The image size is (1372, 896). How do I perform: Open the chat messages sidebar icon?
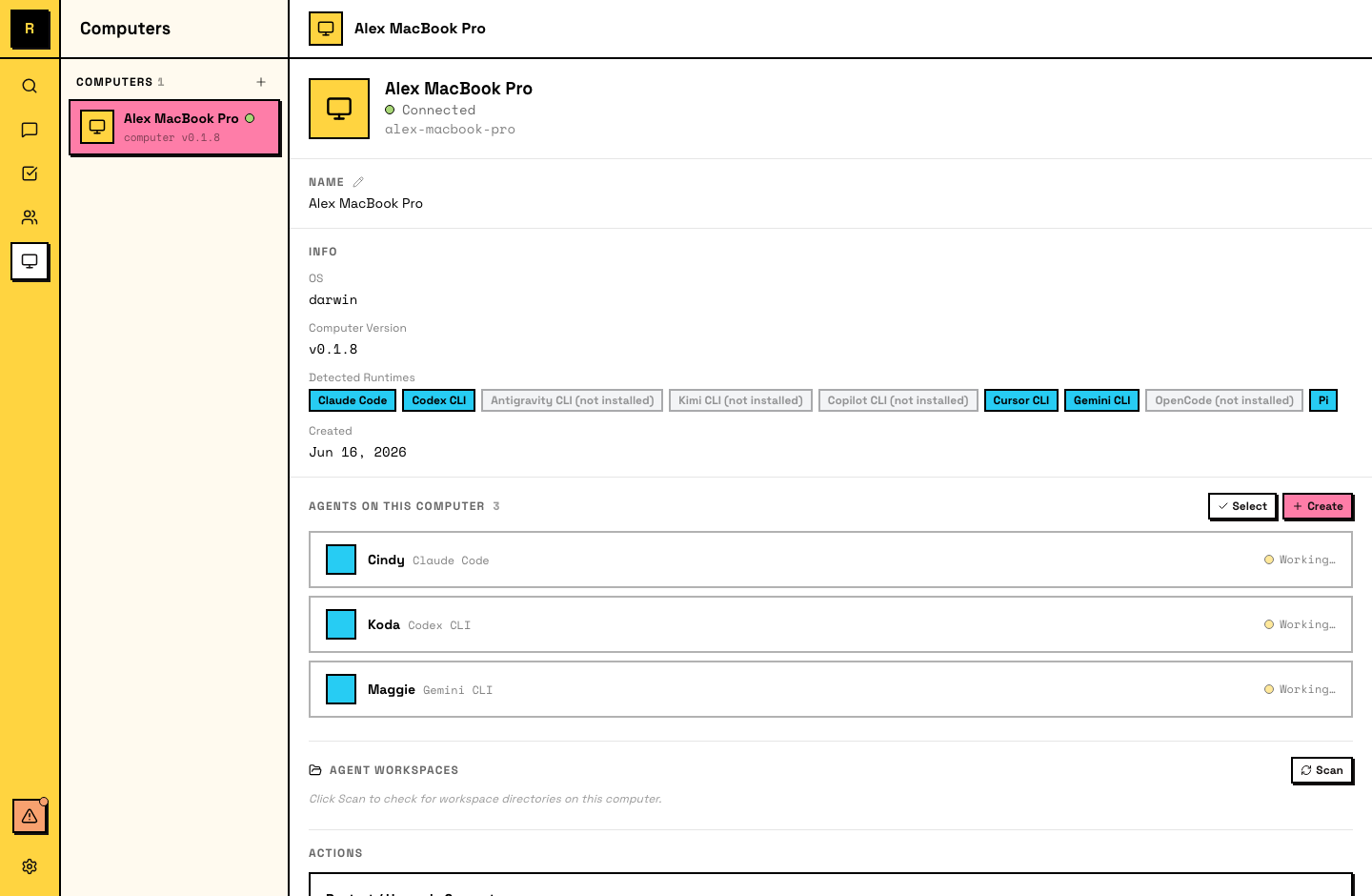30,130
